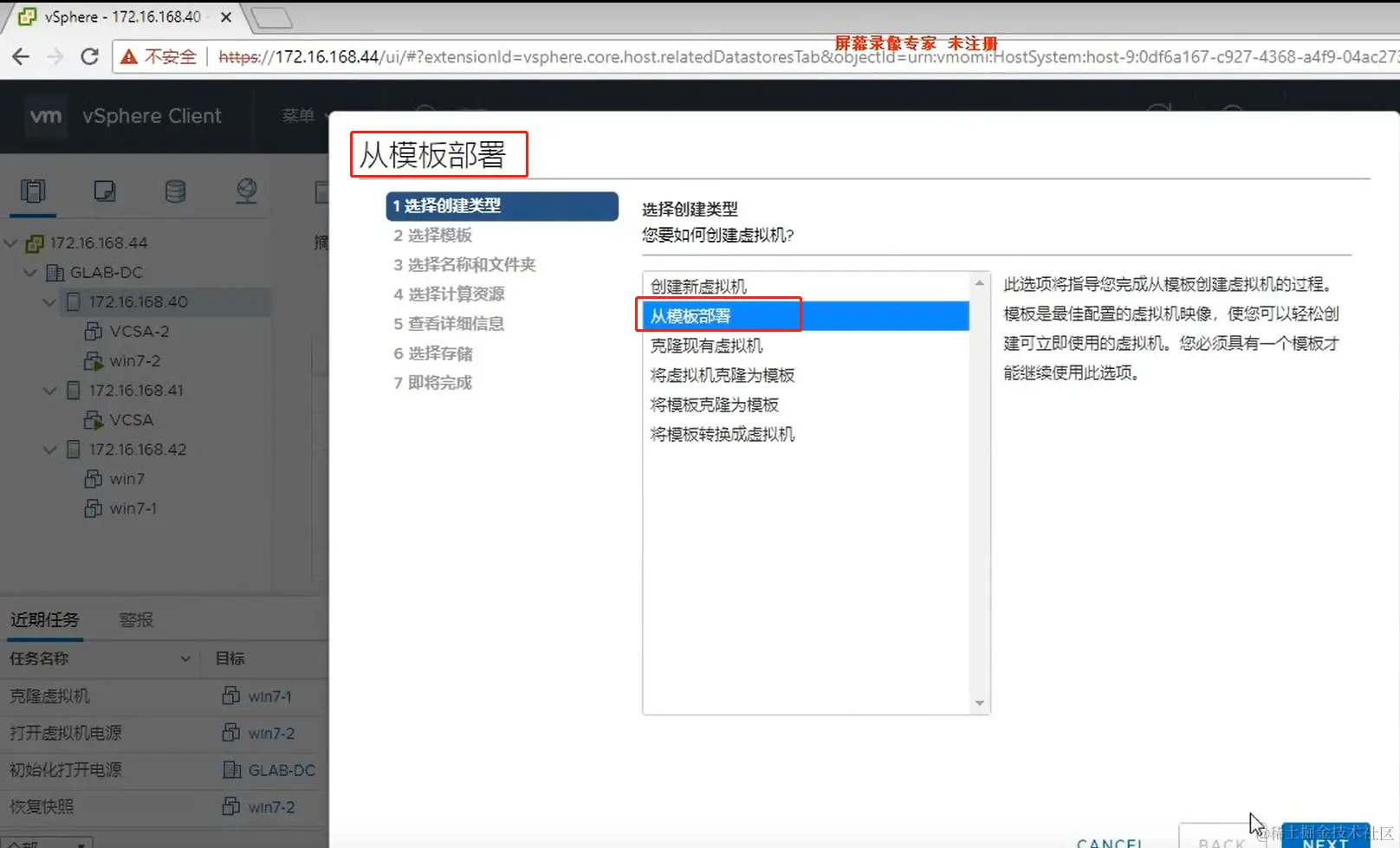Click the not-secure warning triangle icon
This screenshot has width=1400, height=848.
(129, 57)
